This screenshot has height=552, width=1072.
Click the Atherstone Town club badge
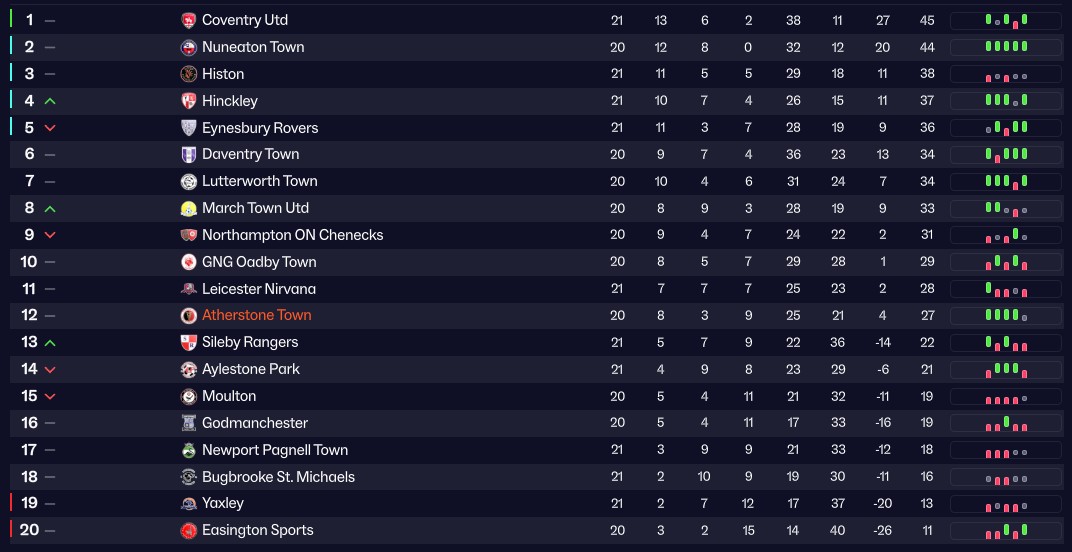pyautogui.click(x=189, y=315)
